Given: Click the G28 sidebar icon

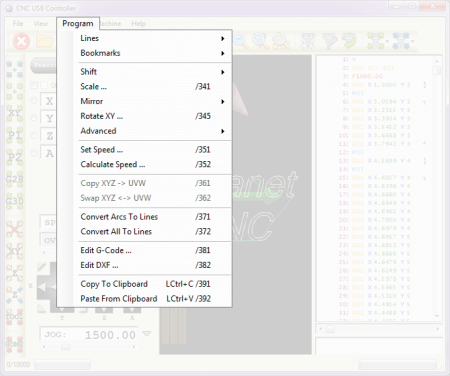Looking at the screenshot, I should 15,179.
